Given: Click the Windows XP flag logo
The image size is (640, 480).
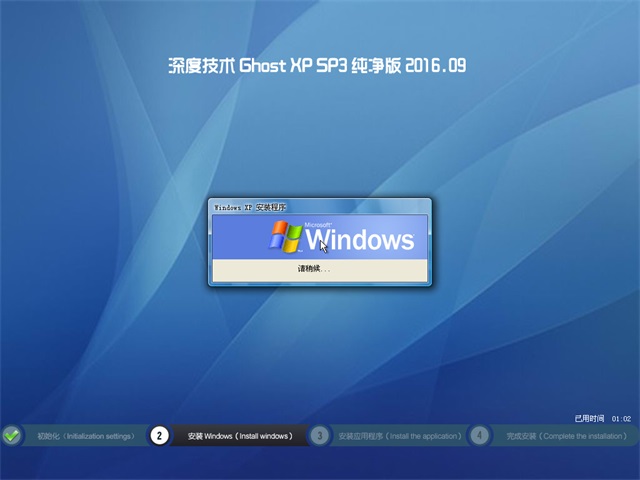Looking at the screenshot, I should [286, 236].
